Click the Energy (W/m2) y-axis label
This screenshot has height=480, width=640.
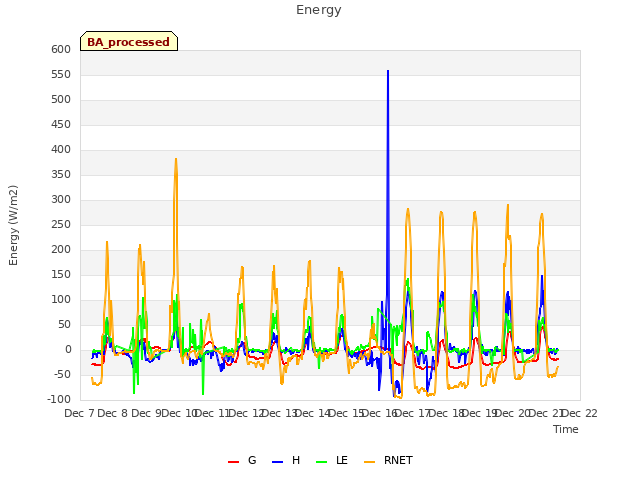[x=13, y=225]
